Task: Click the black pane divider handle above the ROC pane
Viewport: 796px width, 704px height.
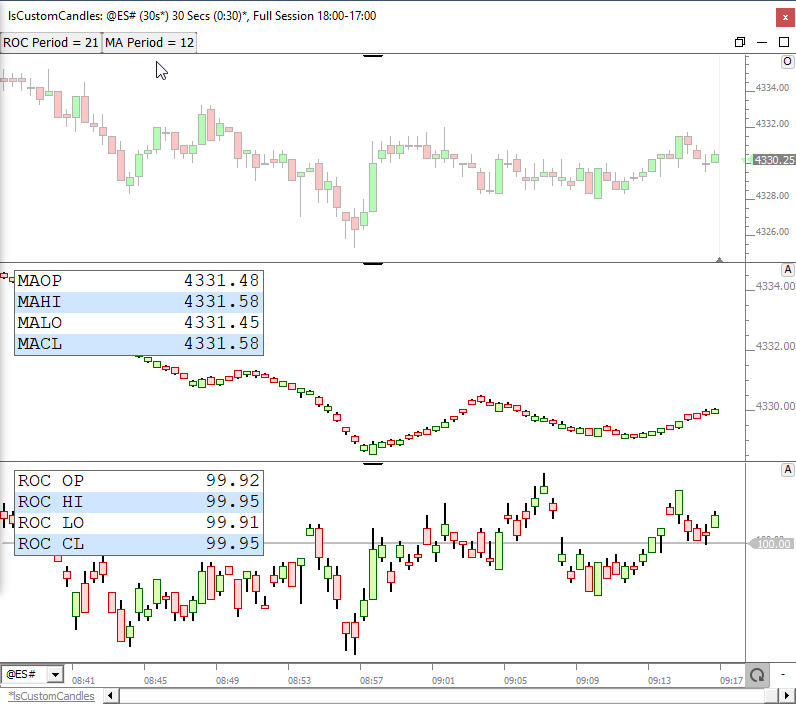Action: click(x=373, y=463)
